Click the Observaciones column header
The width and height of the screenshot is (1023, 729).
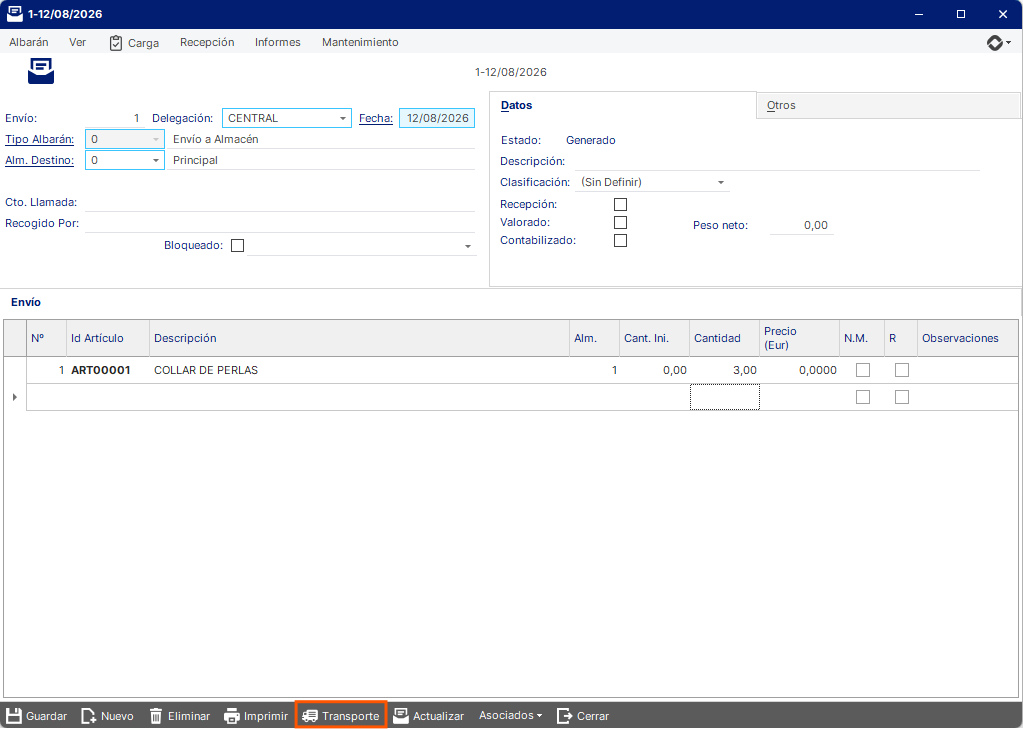(x=968, y=338)
